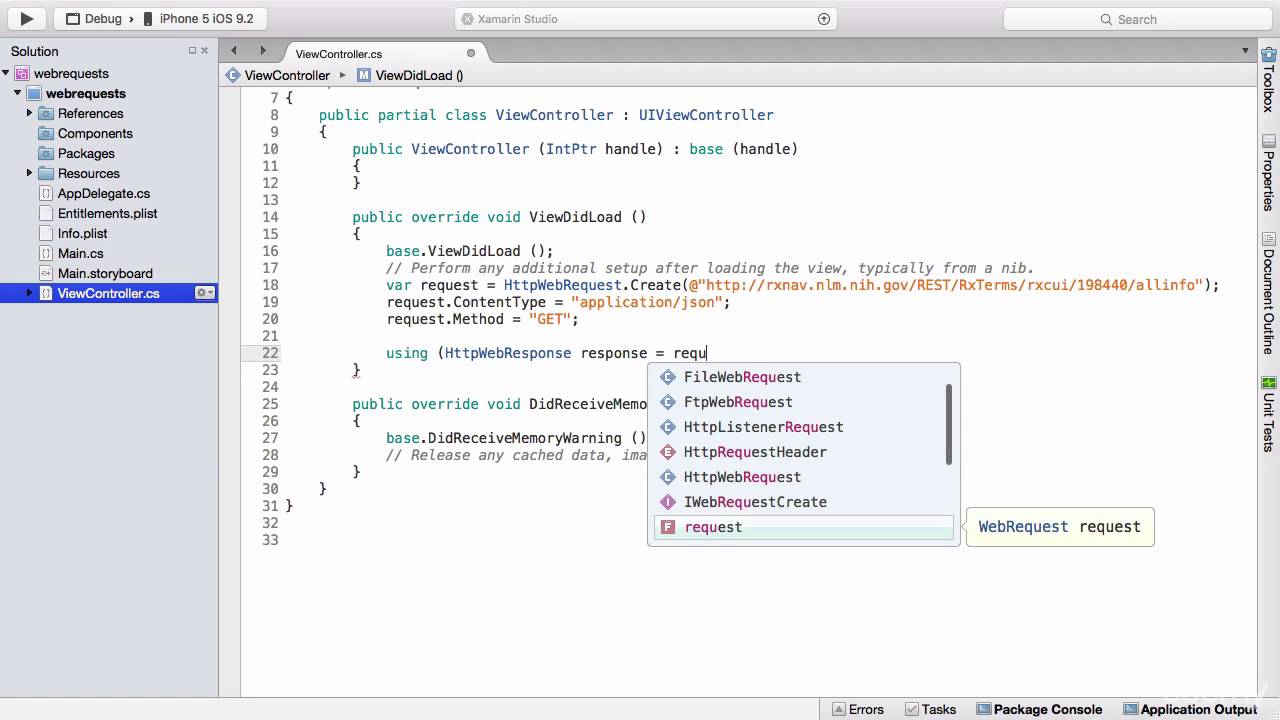Open ViewController.cs gear options menu
The width and height of the screenshot is (1280, 720).
[204, 293]
